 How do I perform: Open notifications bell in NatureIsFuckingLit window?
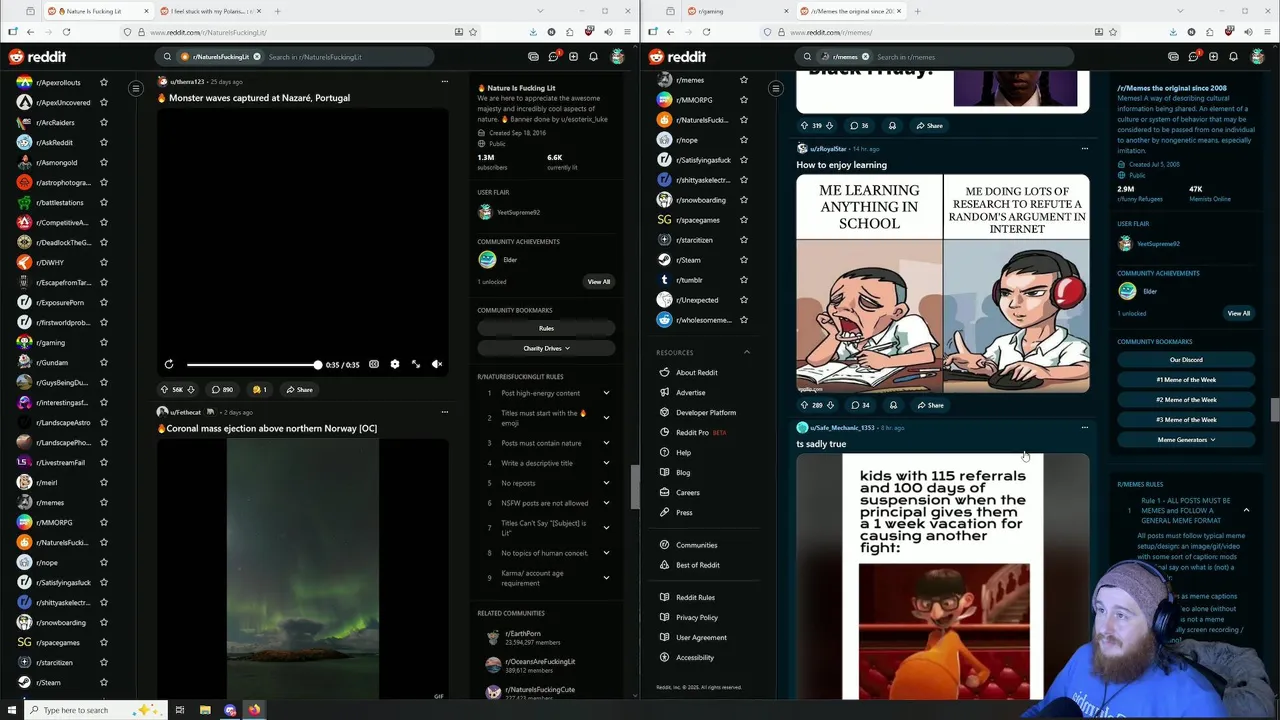[x=593, y=56]
